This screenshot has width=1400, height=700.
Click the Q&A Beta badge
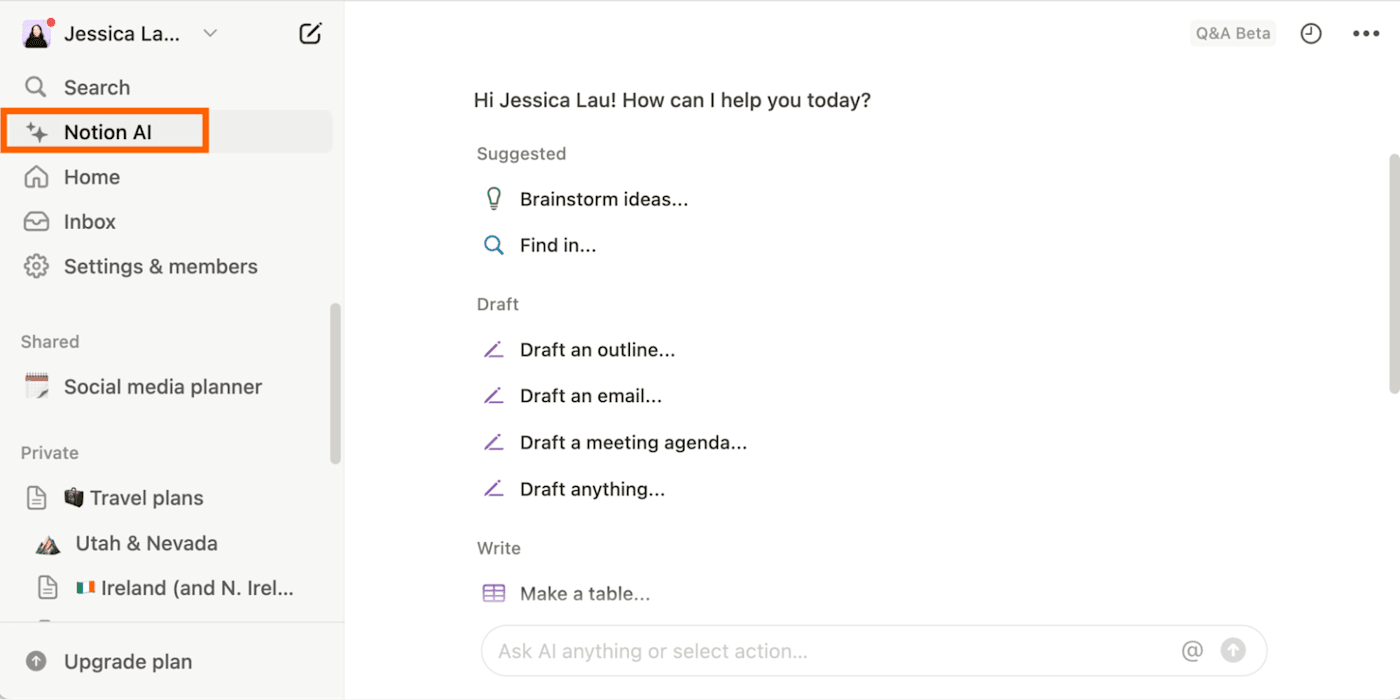pyautogui.click(x=1233, y=33)
